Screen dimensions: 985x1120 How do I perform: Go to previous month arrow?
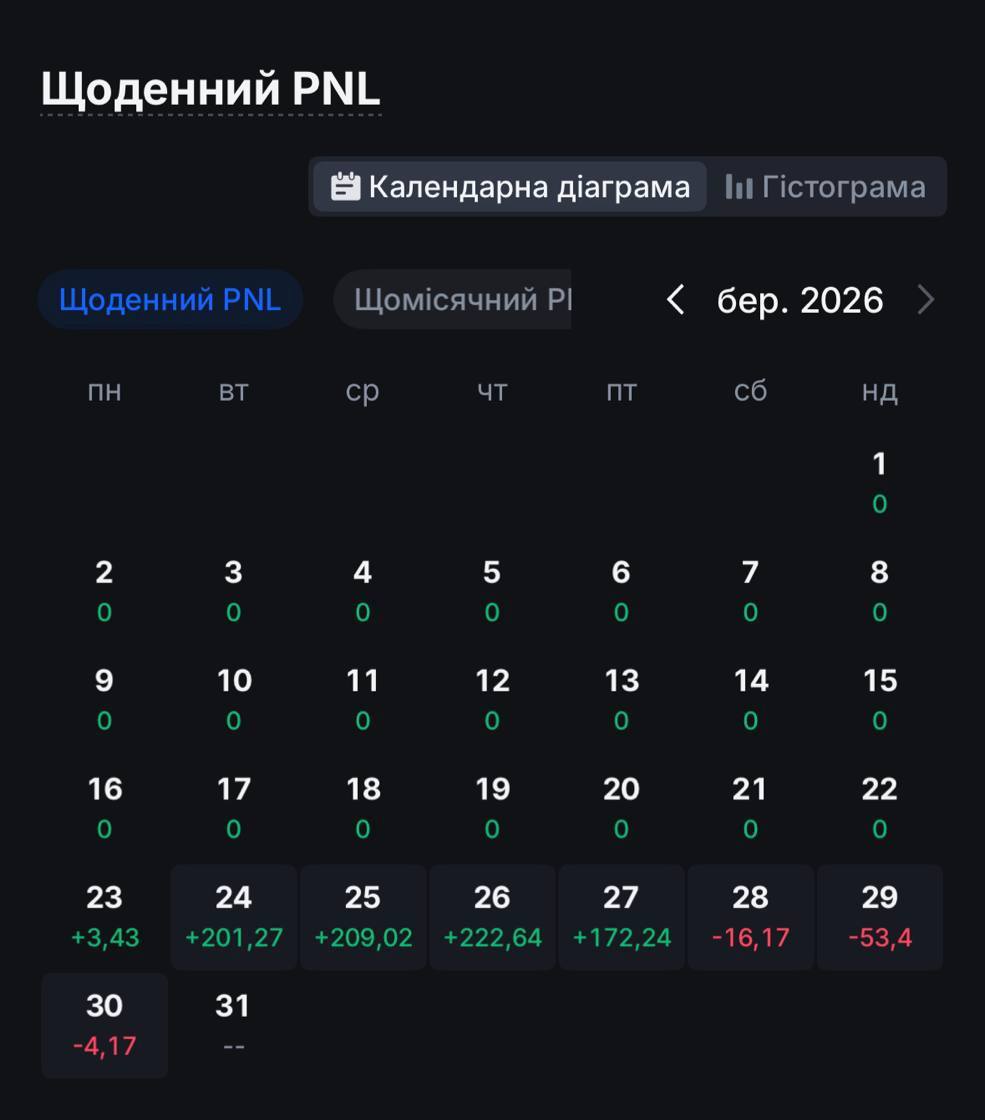675,299
